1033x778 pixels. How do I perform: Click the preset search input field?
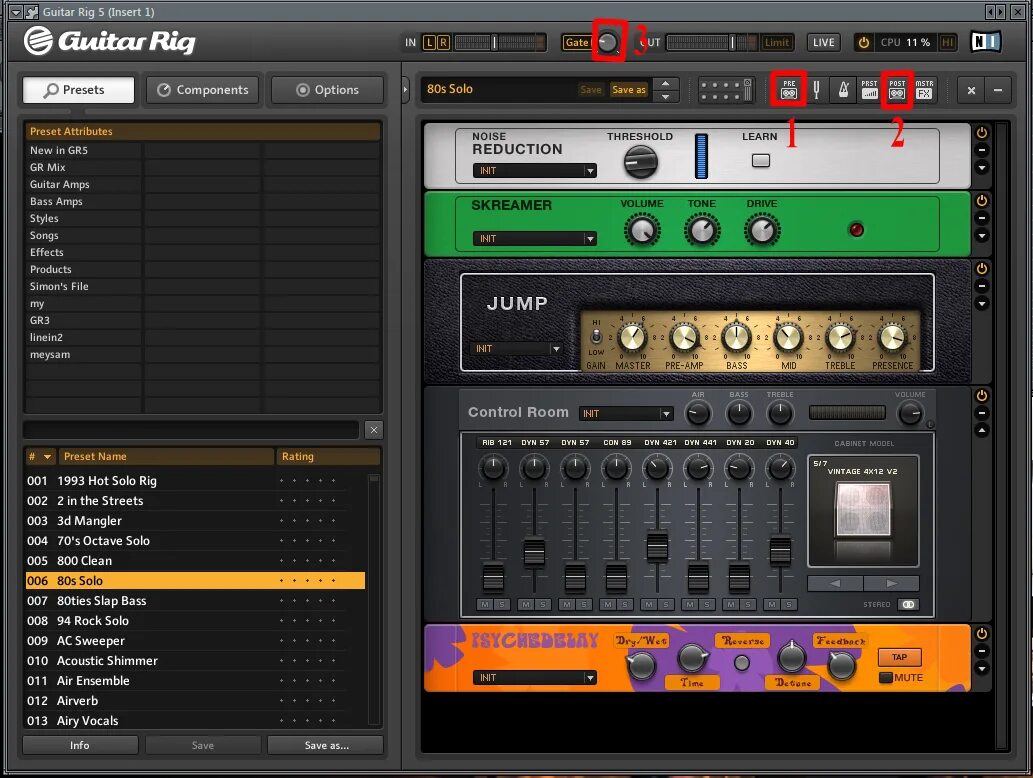pos(191,430)
